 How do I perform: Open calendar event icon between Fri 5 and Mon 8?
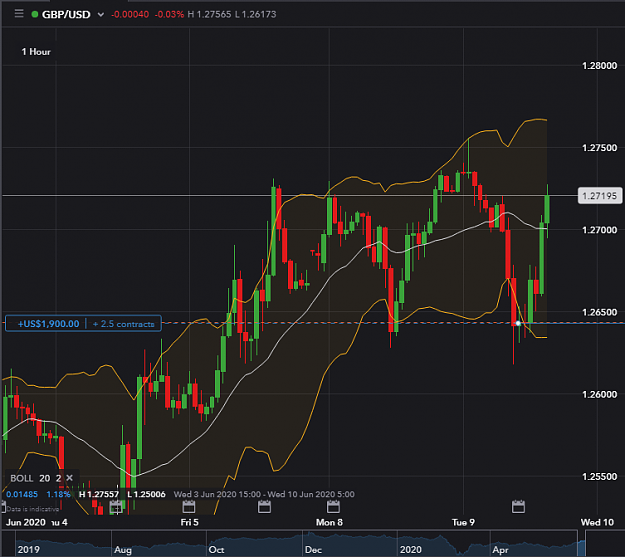(x=264, y=507)
